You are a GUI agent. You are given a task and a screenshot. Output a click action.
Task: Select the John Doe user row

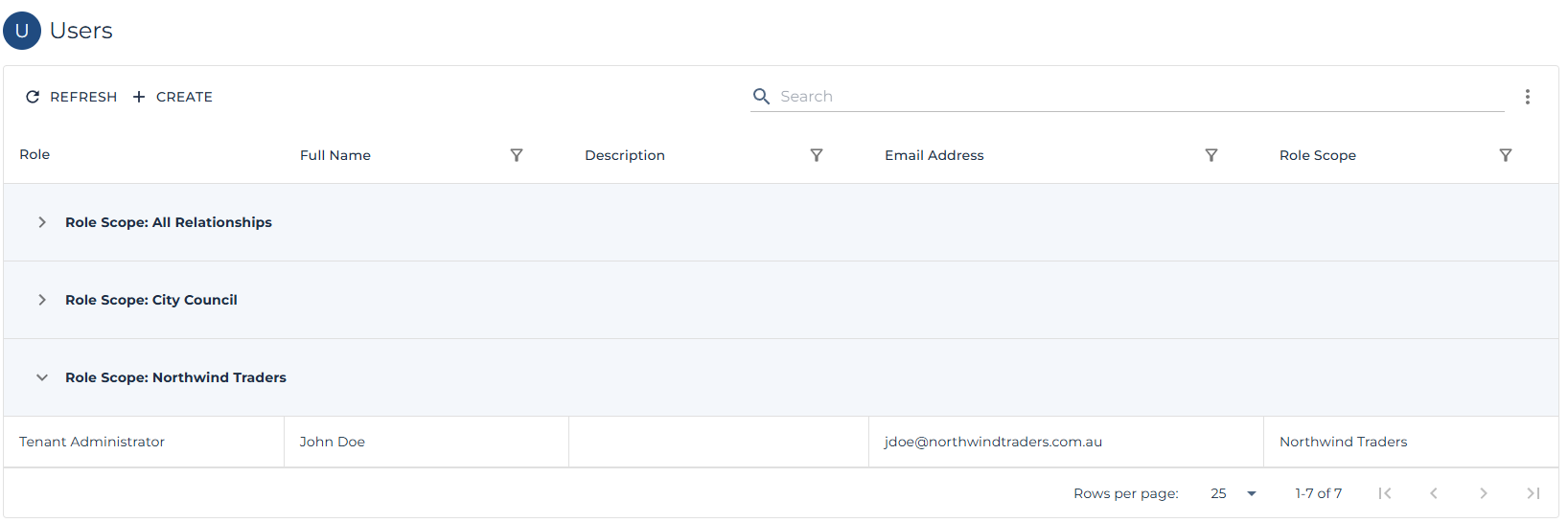(x=332, y=442)
